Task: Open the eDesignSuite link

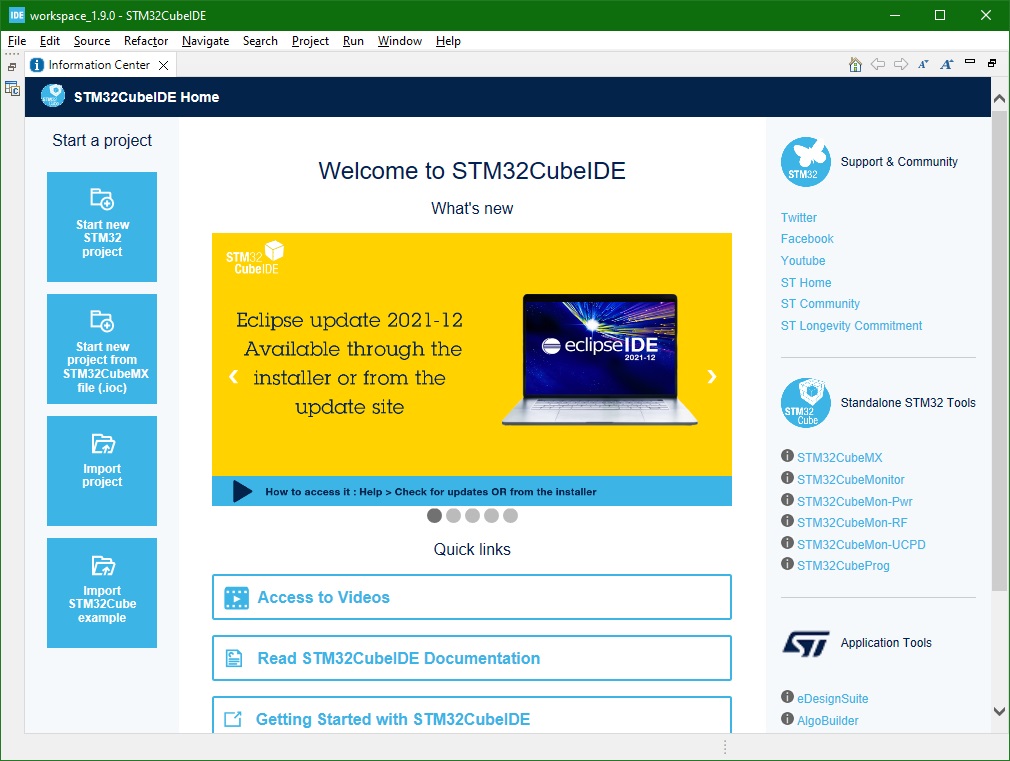Action: click(x=832, y=699)
